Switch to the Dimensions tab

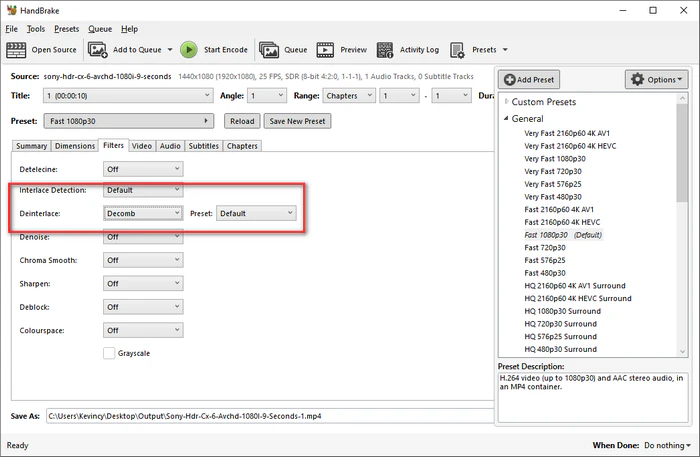coord(75,146)
